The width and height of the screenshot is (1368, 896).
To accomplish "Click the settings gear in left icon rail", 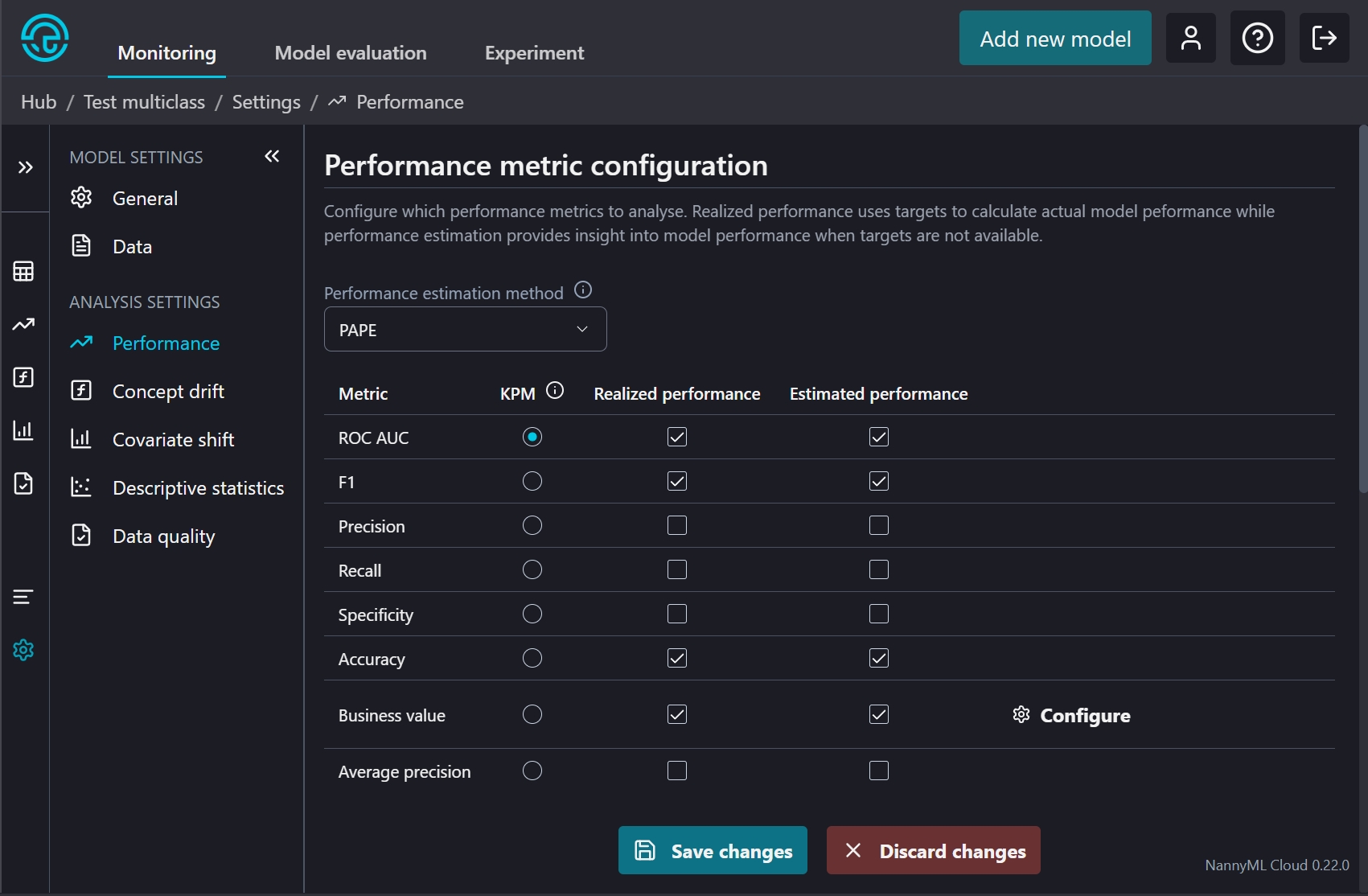I will (23, 650).
